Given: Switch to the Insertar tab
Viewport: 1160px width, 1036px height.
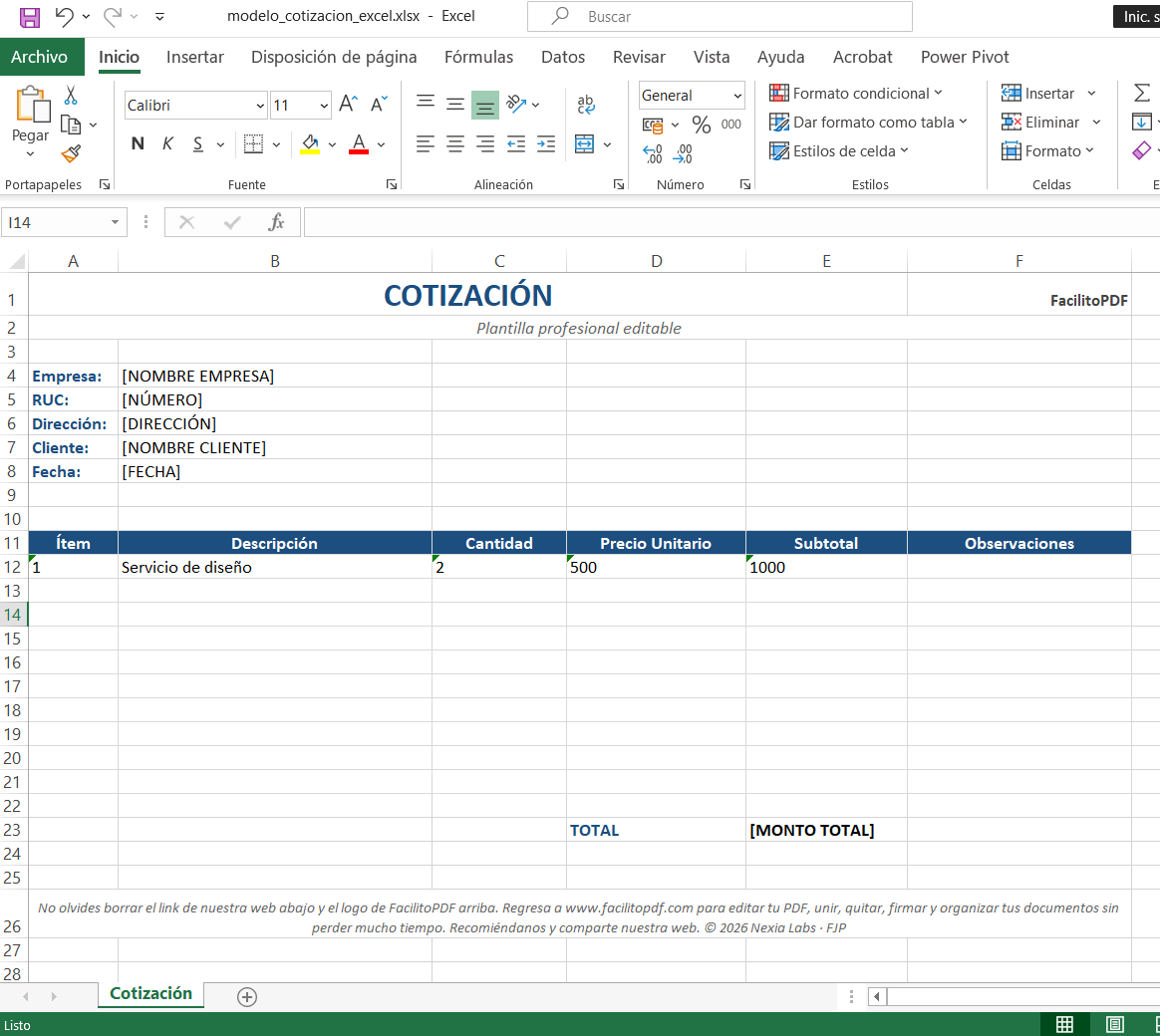Looking at the screenshot, I should (x=195, y=57).
